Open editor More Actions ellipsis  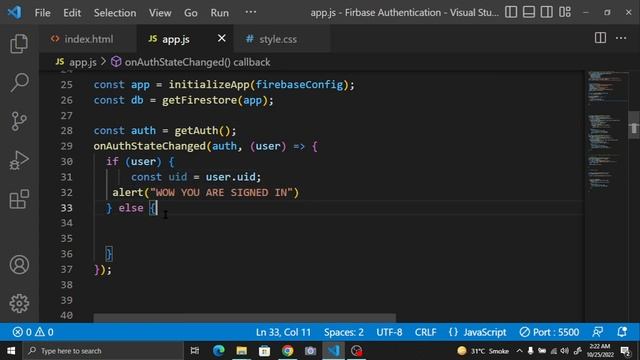[621, 38]
